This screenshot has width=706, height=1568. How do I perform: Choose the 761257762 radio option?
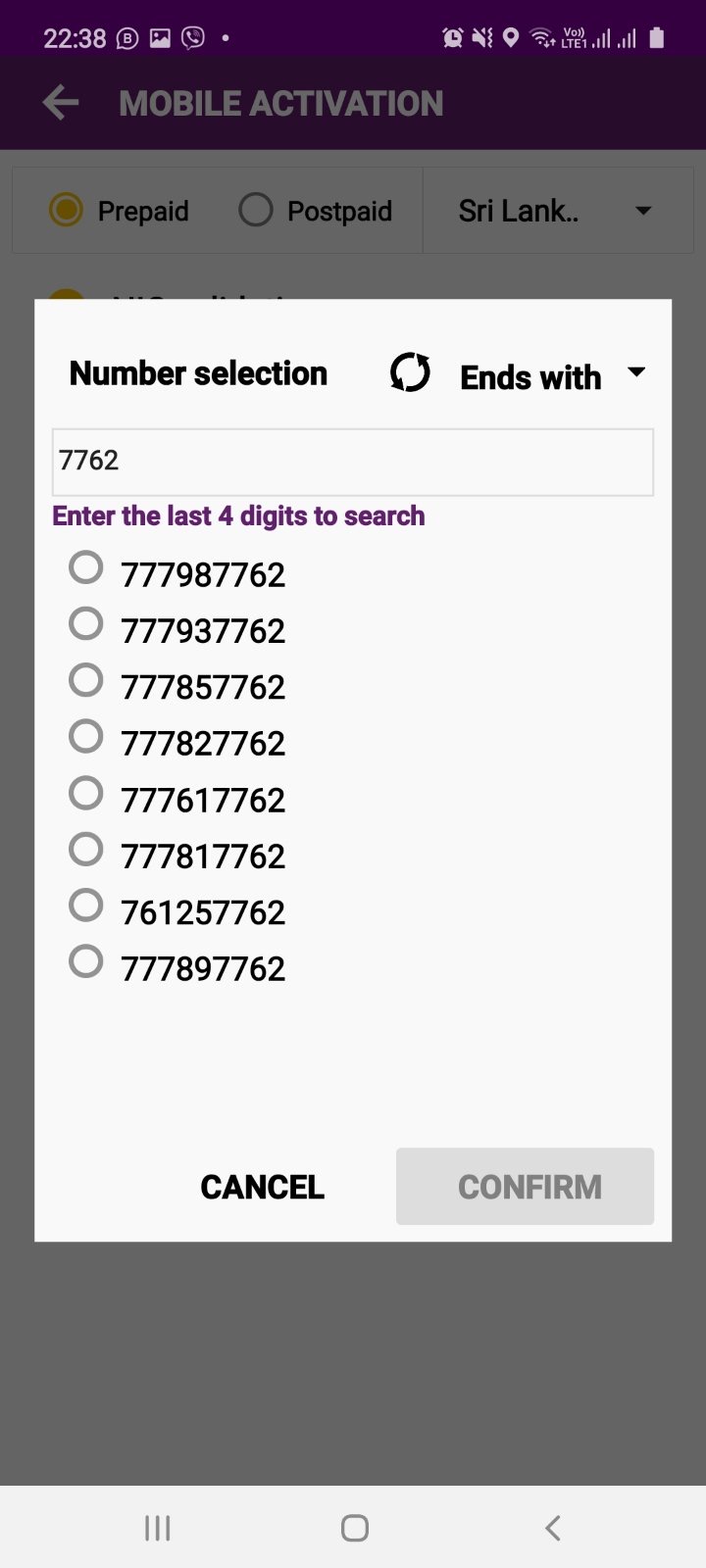point(176,910)
